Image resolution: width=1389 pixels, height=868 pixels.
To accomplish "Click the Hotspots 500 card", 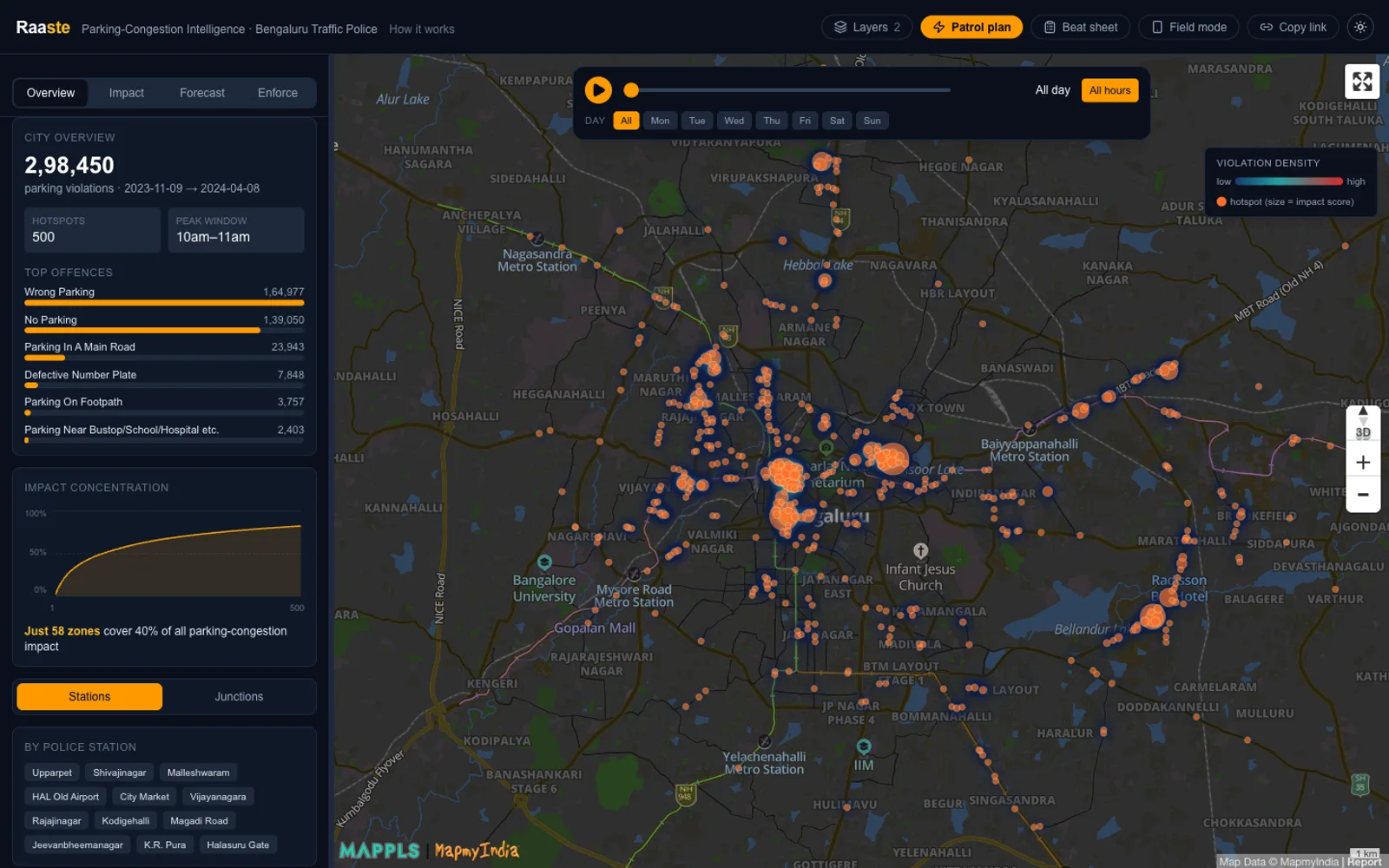I will pos(92,229).
